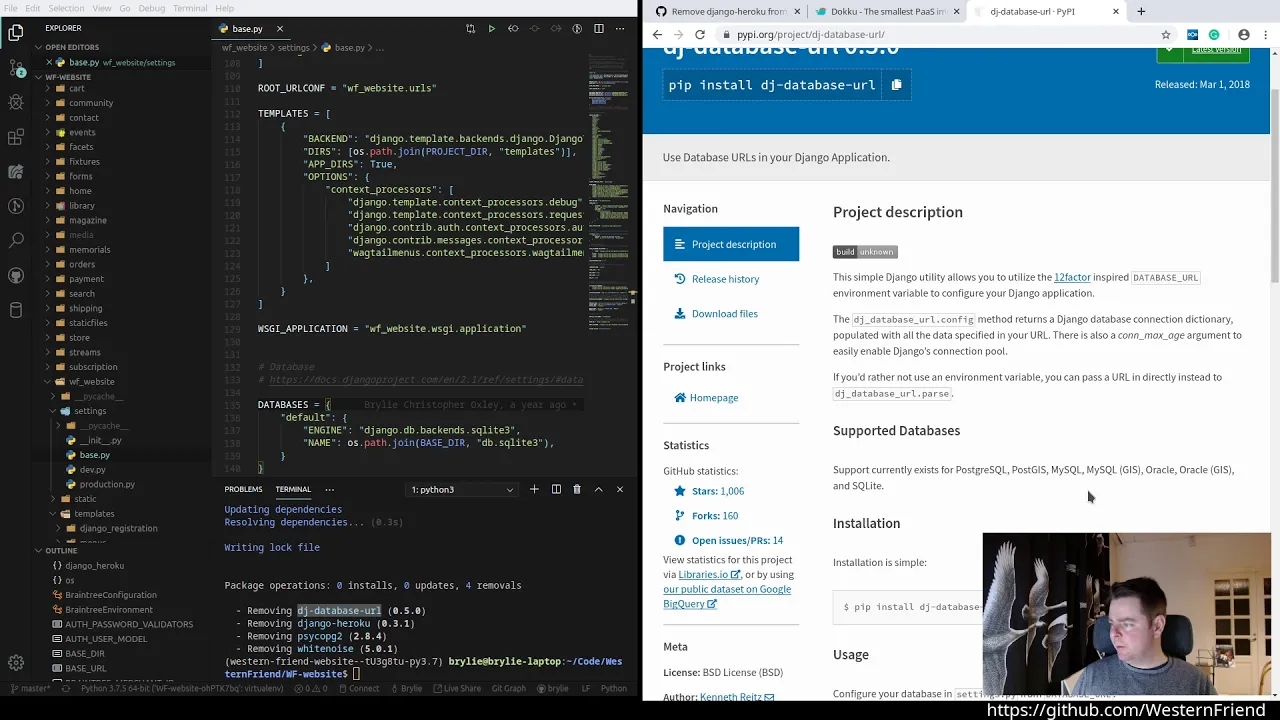
Task: Go to the previous change in the editor toolbar
Action: [x=513, y=29]
